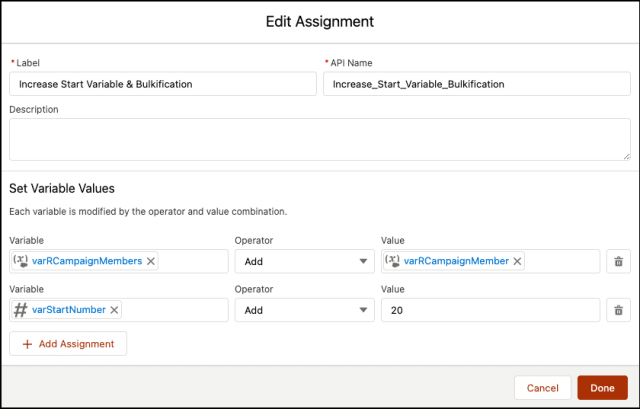Image resolution: width=640 pixels, height=409 pixels.
Task: Grab the Description box resize handle
Action: [x=626, y=156]
